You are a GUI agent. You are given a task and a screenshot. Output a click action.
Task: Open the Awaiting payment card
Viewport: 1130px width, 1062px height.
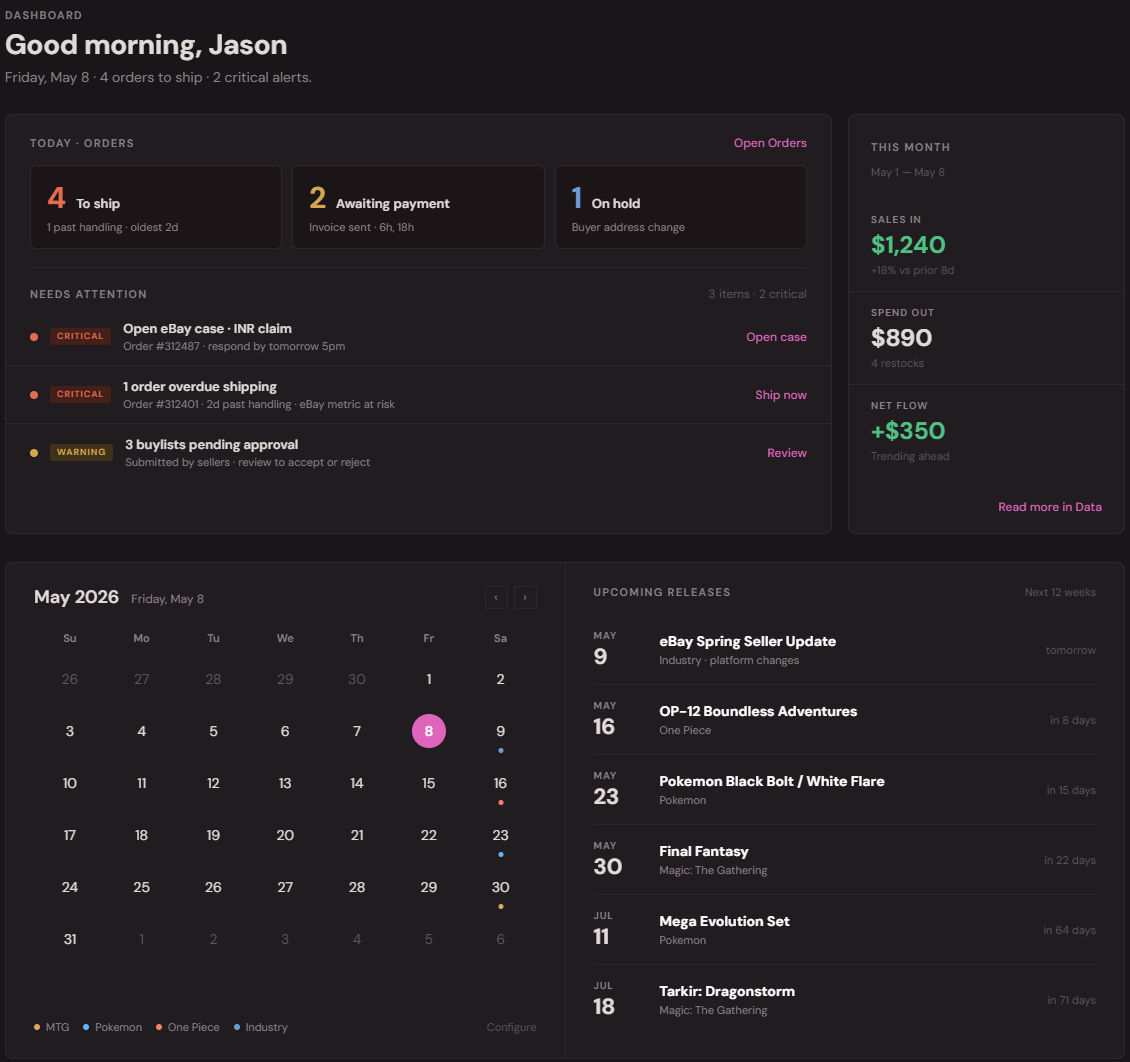point(418,207)
